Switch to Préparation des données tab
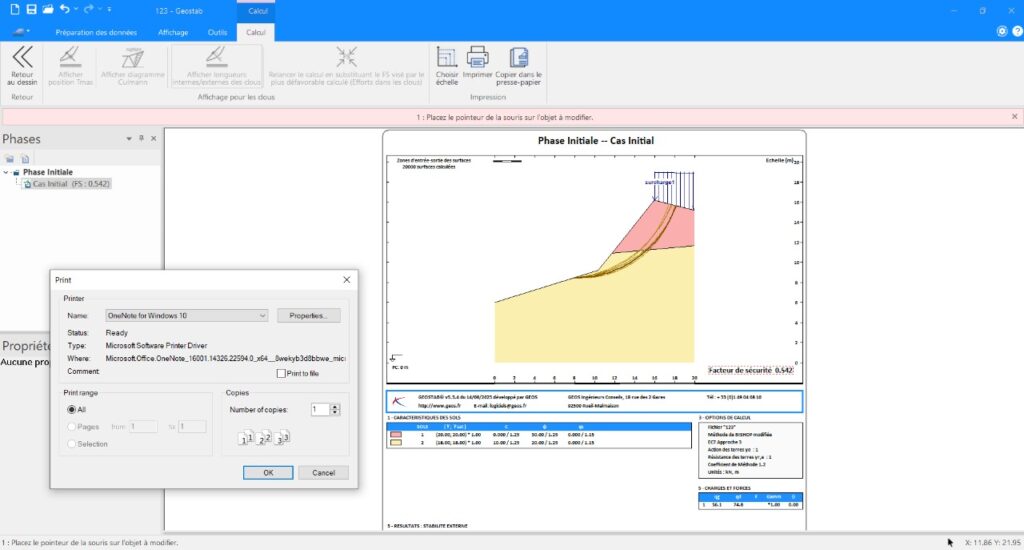This screenshot has width=1024, height=550. 96,32
